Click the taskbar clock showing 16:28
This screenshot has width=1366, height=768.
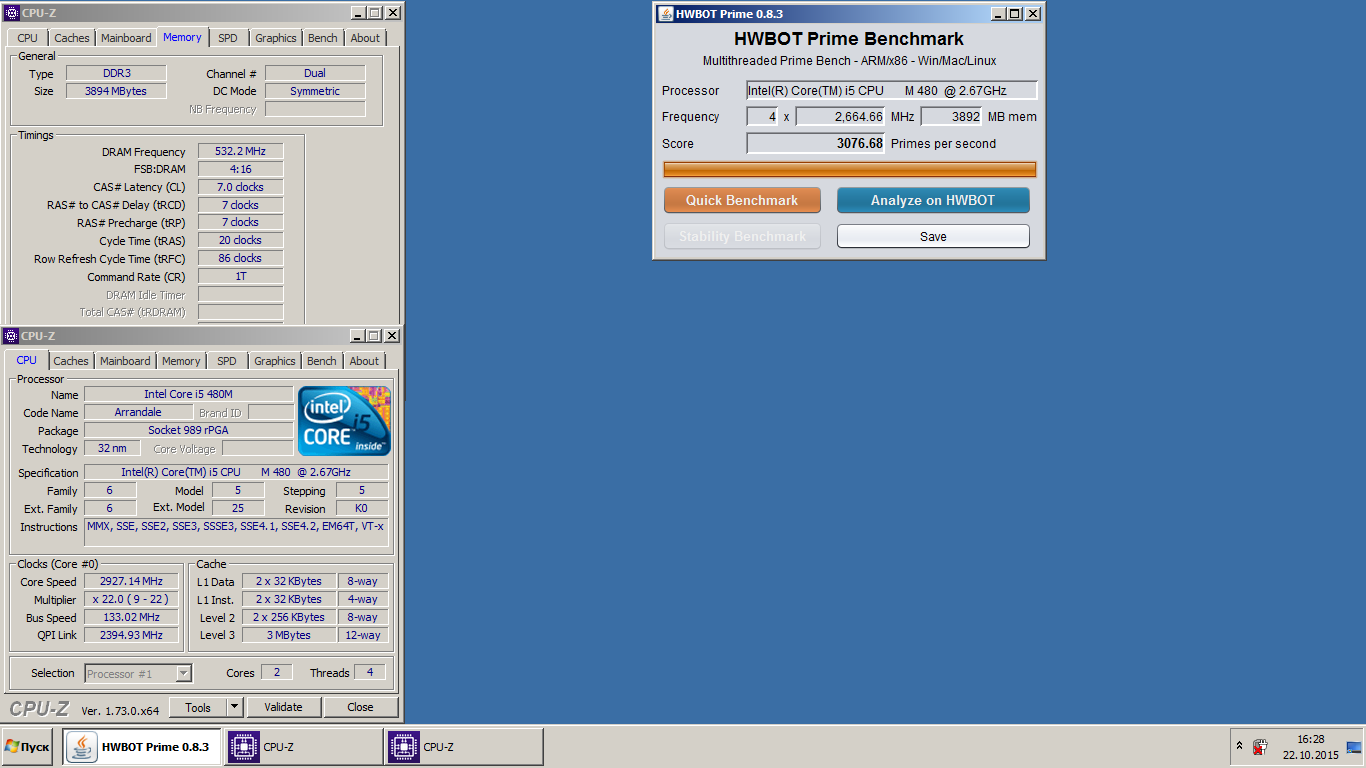(1311, 739)
